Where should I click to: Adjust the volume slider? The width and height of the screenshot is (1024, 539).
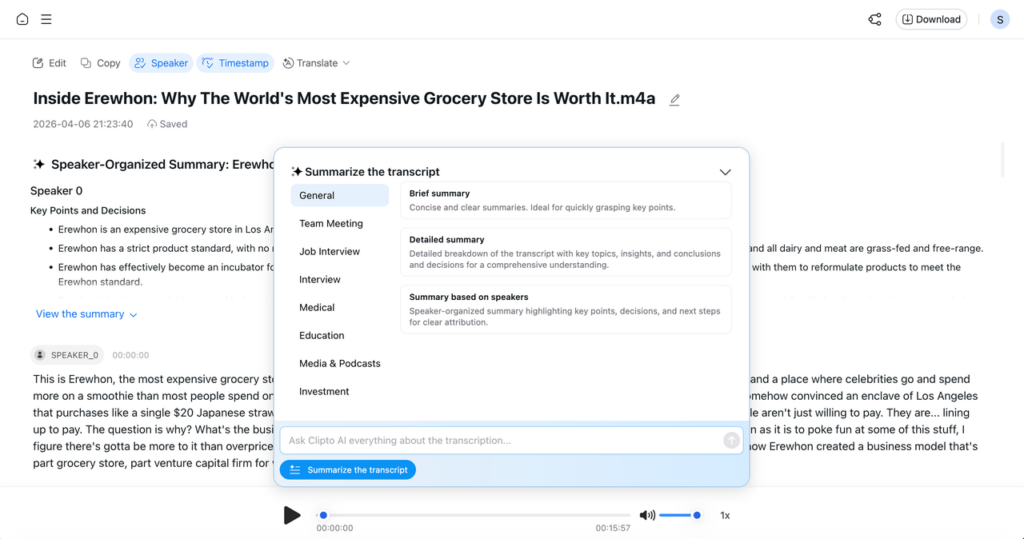click(x=679, y=515)
